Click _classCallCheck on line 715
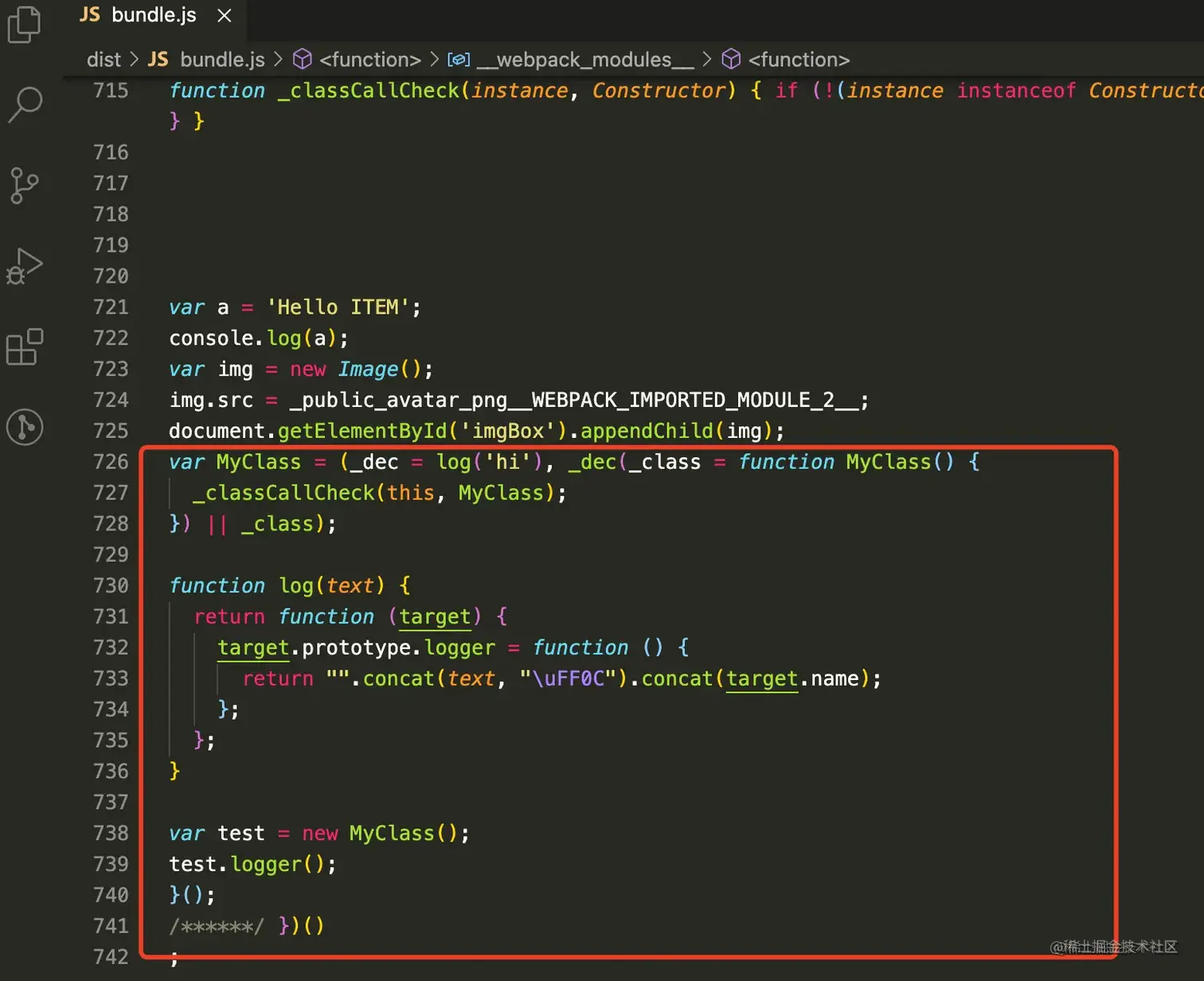The height and width of the screenshot is (981, 1204). (x=369, y=90)
